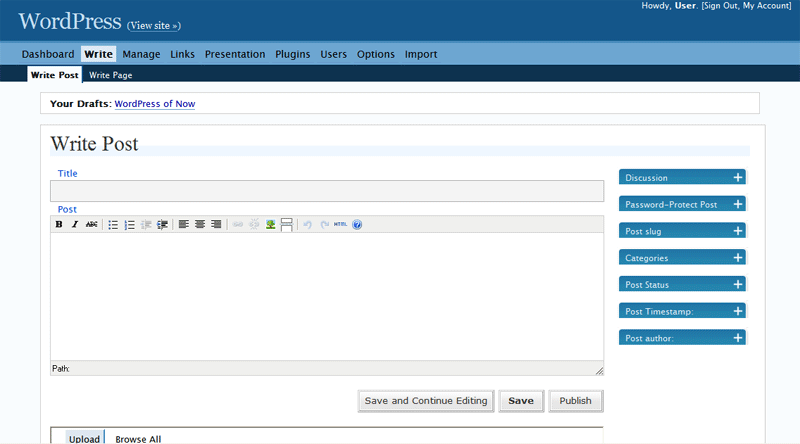Switch to the Write Page tab

coord(110,75)
